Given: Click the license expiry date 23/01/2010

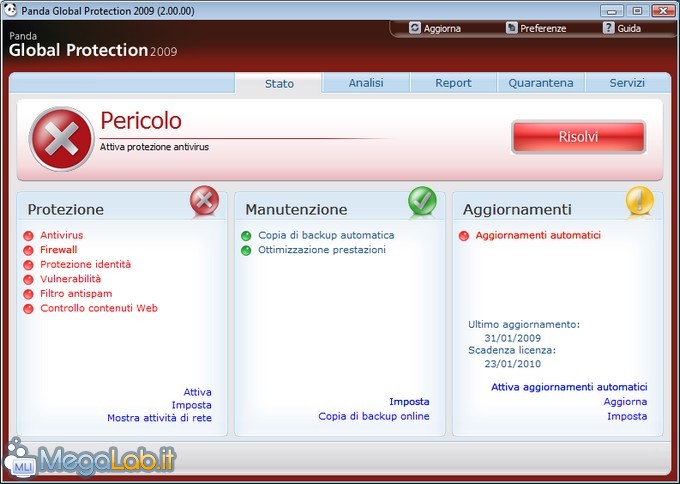Looking at the screenshot, I should click(513, 364).
